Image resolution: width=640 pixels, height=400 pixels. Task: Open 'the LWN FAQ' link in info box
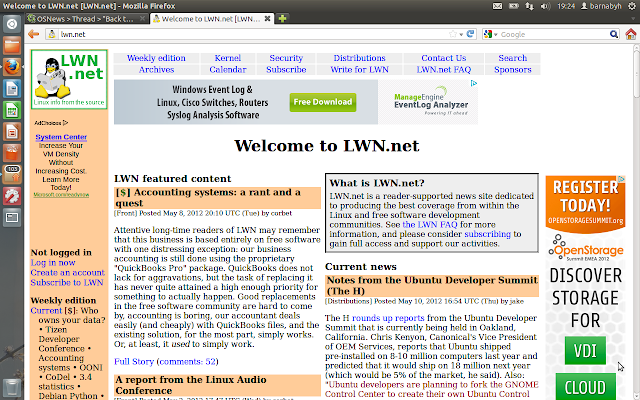(430, 224)
